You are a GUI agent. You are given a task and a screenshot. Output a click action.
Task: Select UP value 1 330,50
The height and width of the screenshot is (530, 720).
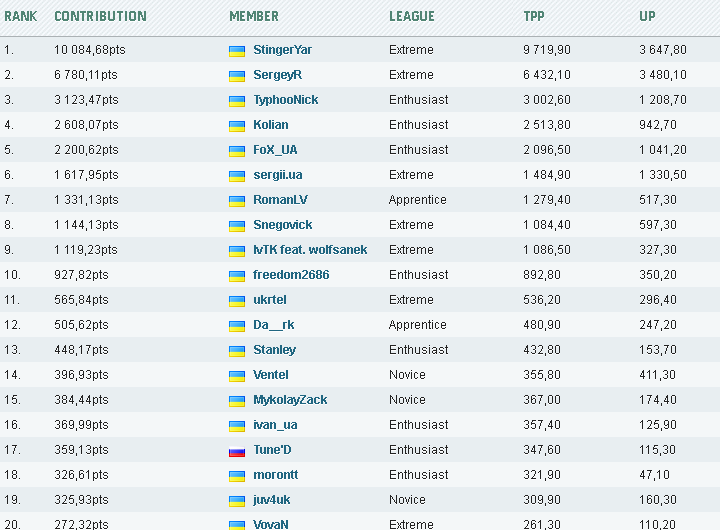[x=663, y=175]
